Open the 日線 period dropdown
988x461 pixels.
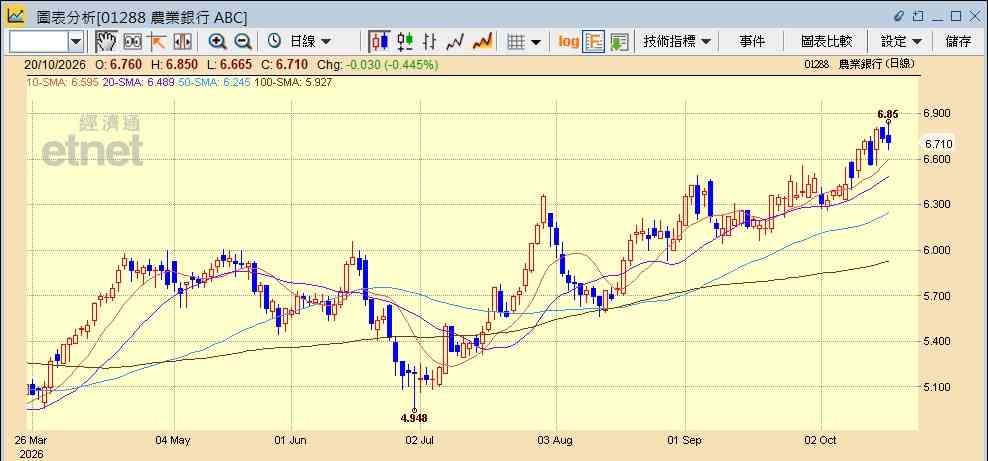tap(310, 42)
